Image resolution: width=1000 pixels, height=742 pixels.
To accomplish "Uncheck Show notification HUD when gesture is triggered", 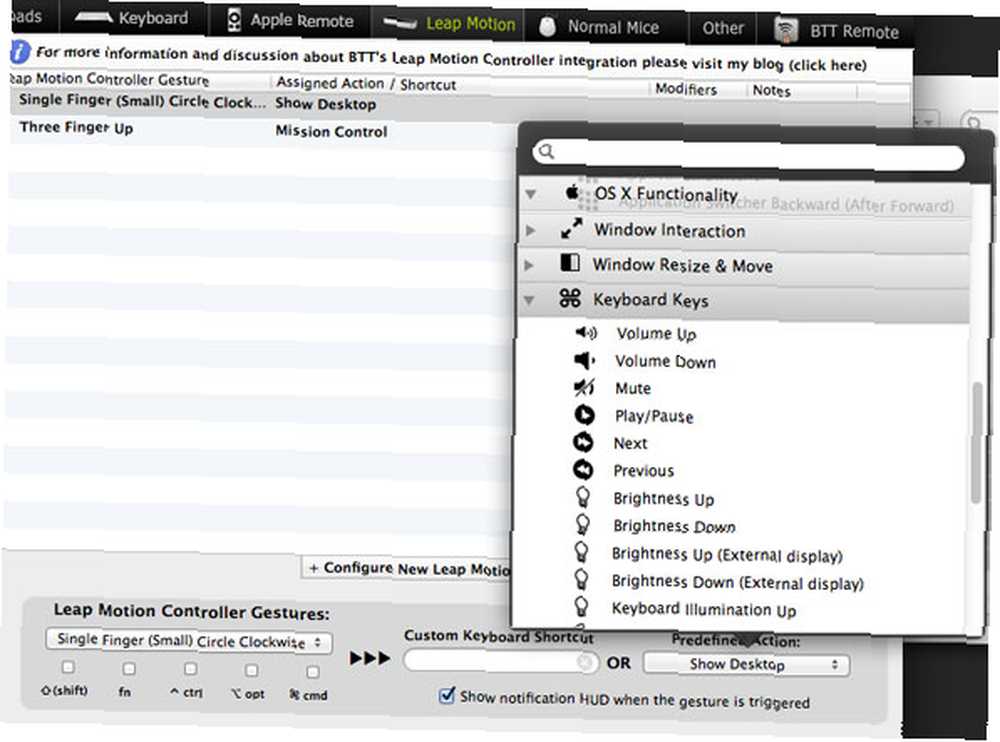I will click(447, 695).
